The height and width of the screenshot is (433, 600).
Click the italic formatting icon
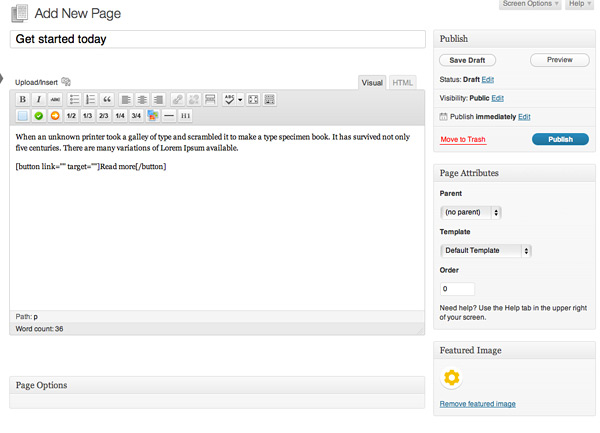click(x=39, y=100)
